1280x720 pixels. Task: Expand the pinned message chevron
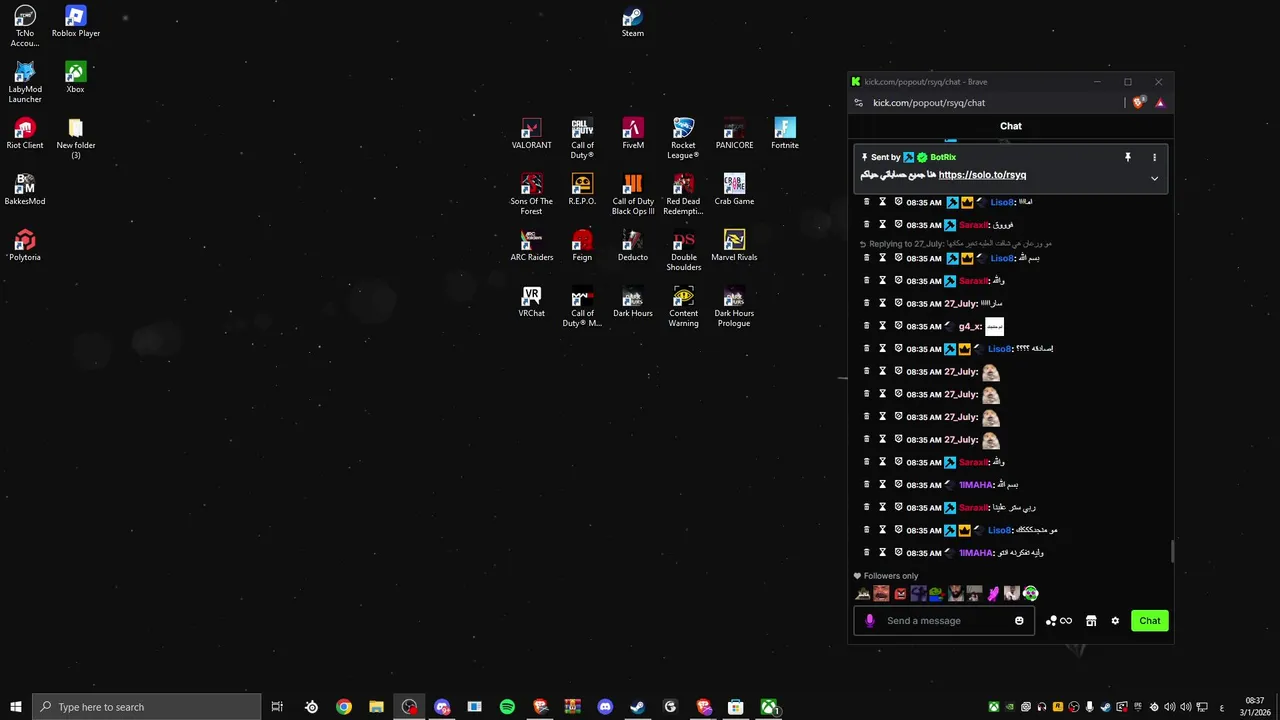coord(1154,179)
